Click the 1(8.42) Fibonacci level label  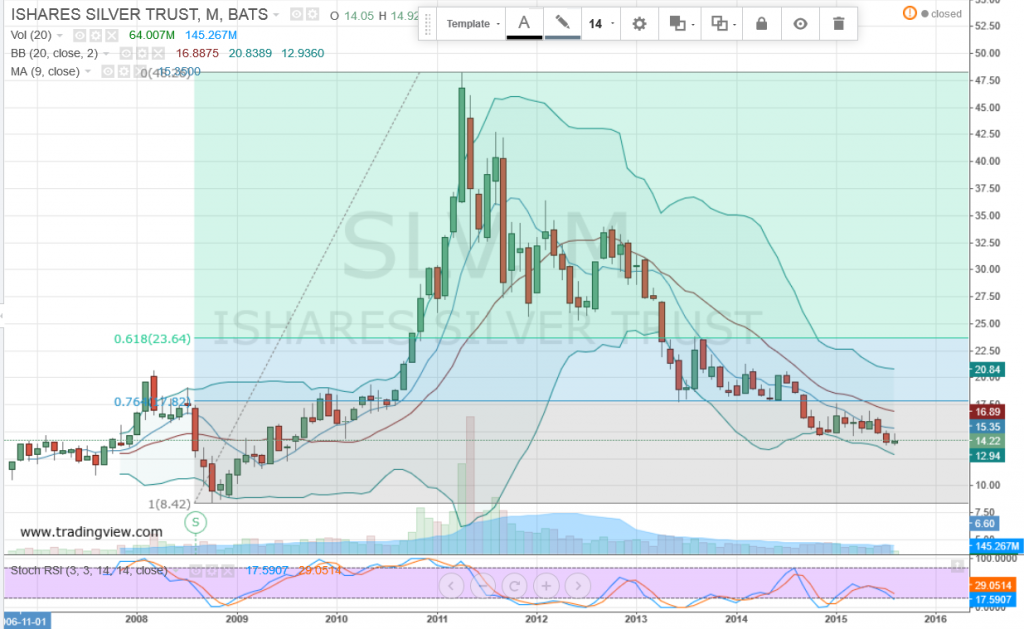pyautogui.click(x=169, y=504)
